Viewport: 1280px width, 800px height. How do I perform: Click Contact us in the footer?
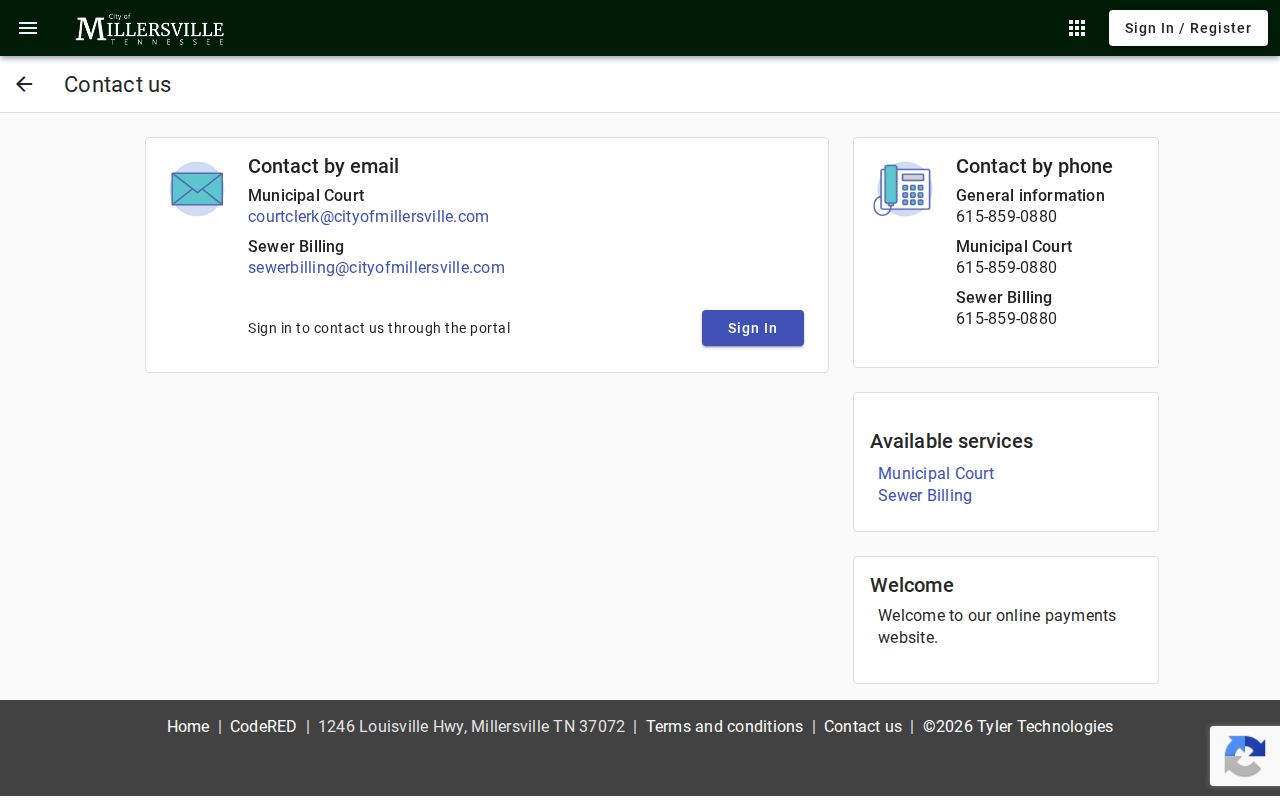click(863, 727)
